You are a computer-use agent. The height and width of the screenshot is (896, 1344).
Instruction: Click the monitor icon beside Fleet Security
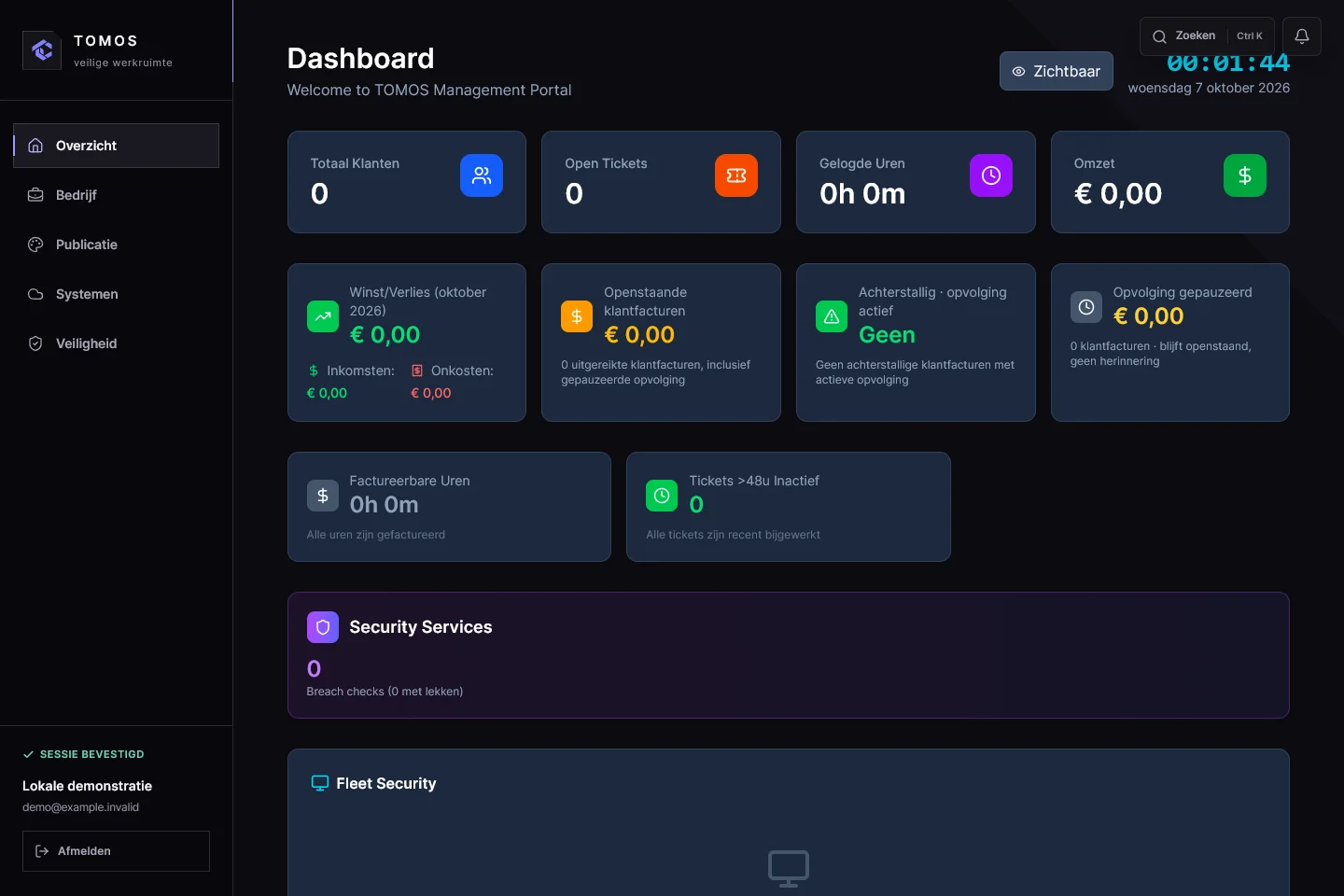pyautogui.click(x=320, y=783)
